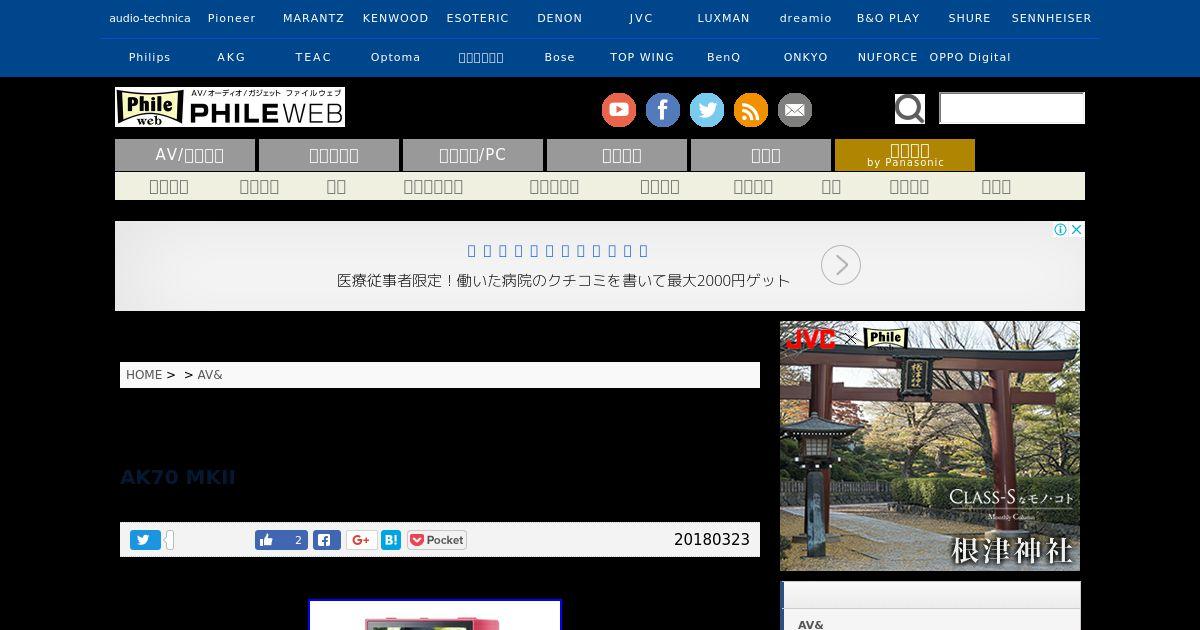Click the 2000 yen ad text line
Image resolution: width=1200 pixels, height=630 pixels.
564,281
